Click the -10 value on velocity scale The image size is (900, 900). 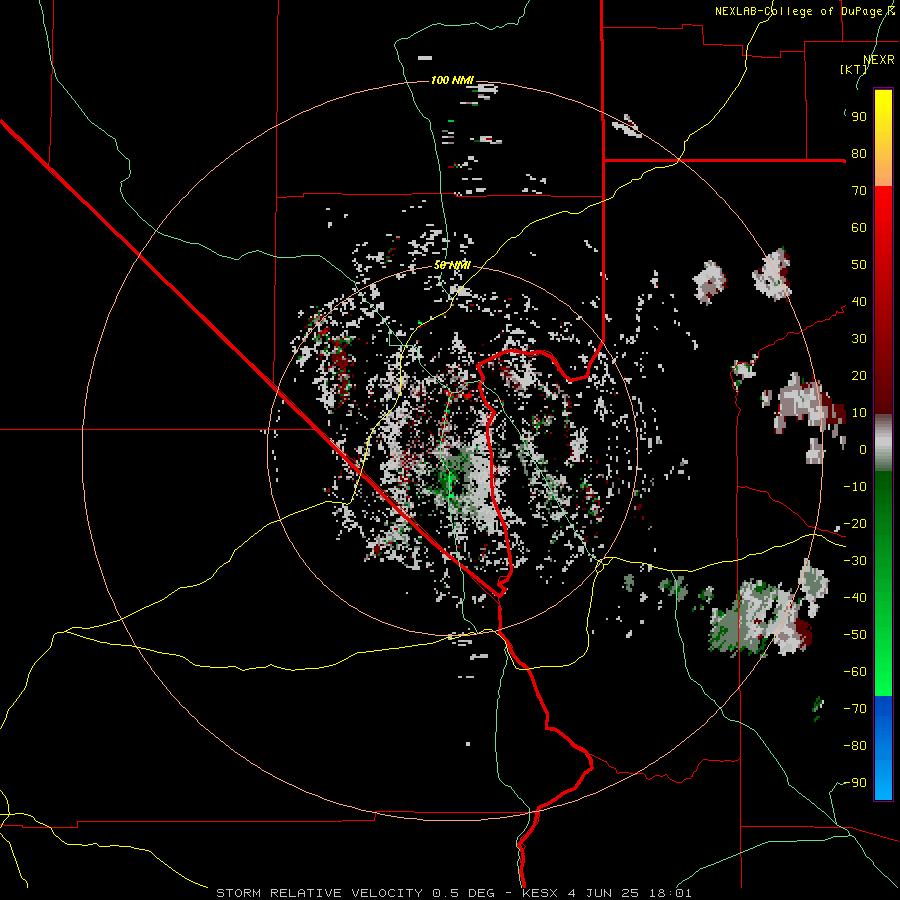855,487
